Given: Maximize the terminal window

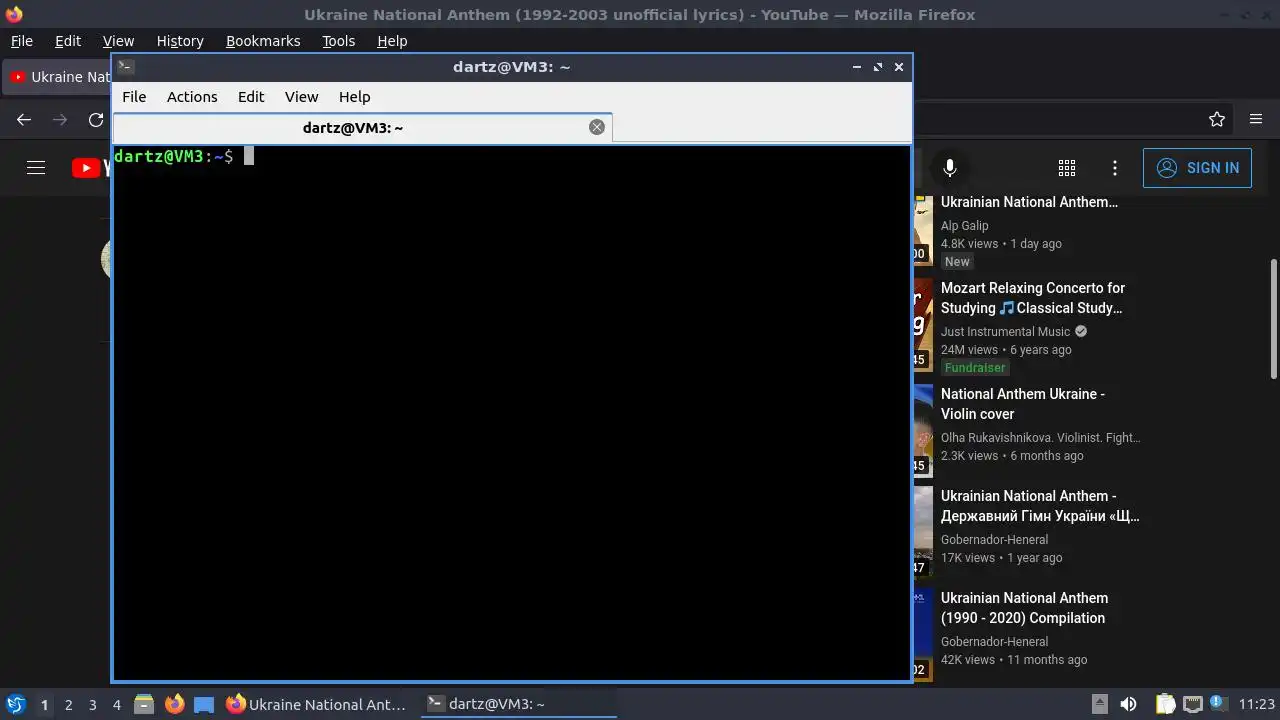Looking at the screenshot, I should (878, 67).
